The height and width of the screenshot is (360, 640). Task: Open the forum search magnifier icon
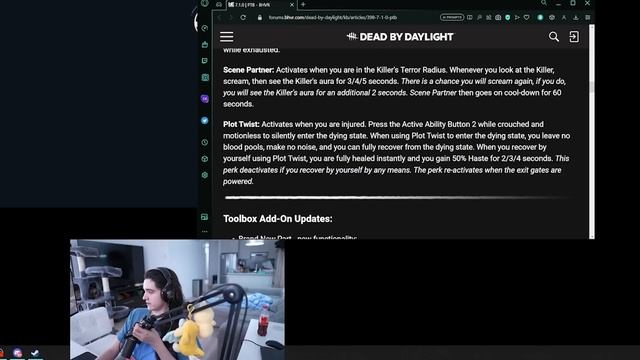coord(553,37)
